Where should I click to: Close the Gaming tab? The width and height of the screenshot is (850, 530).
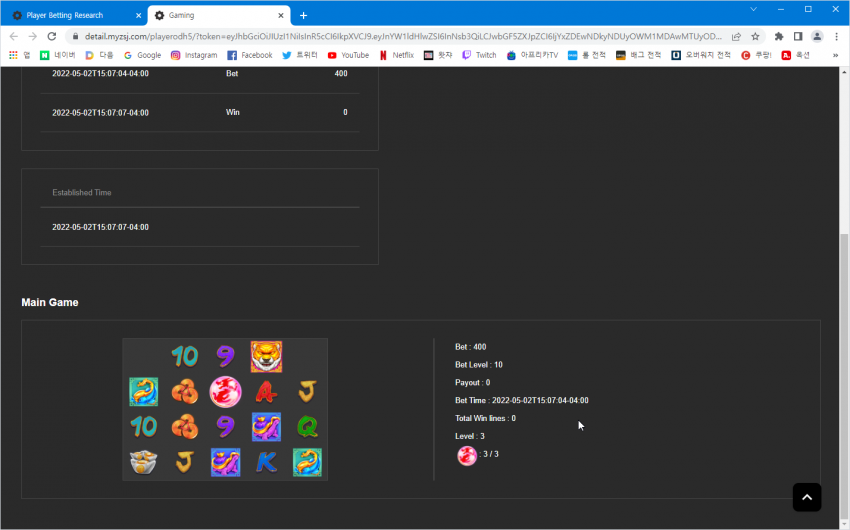click(x=281, y=15)
